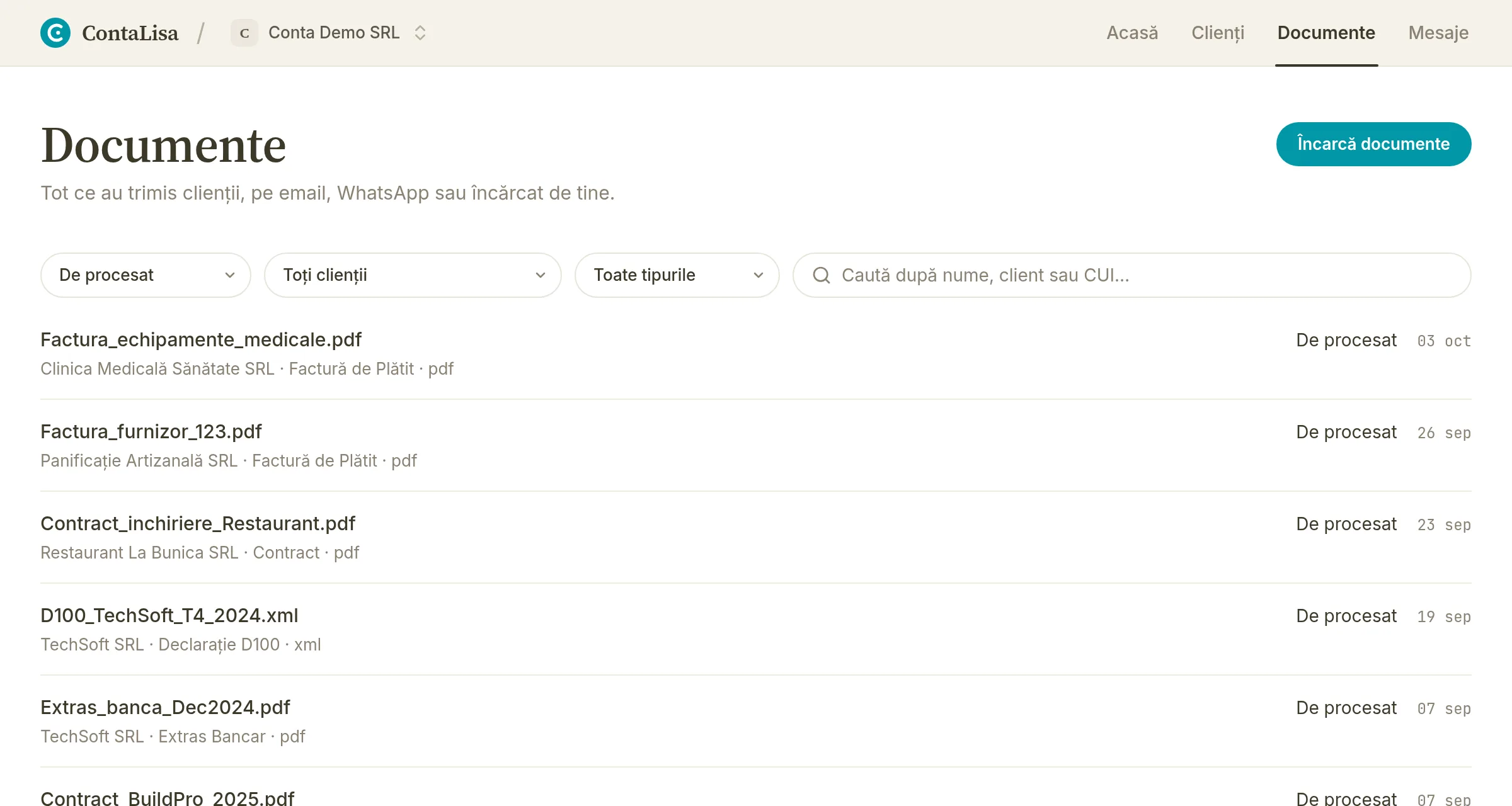Click De procesat status for Factura_furnizor_123.pdf

[x=1346, y=432]
